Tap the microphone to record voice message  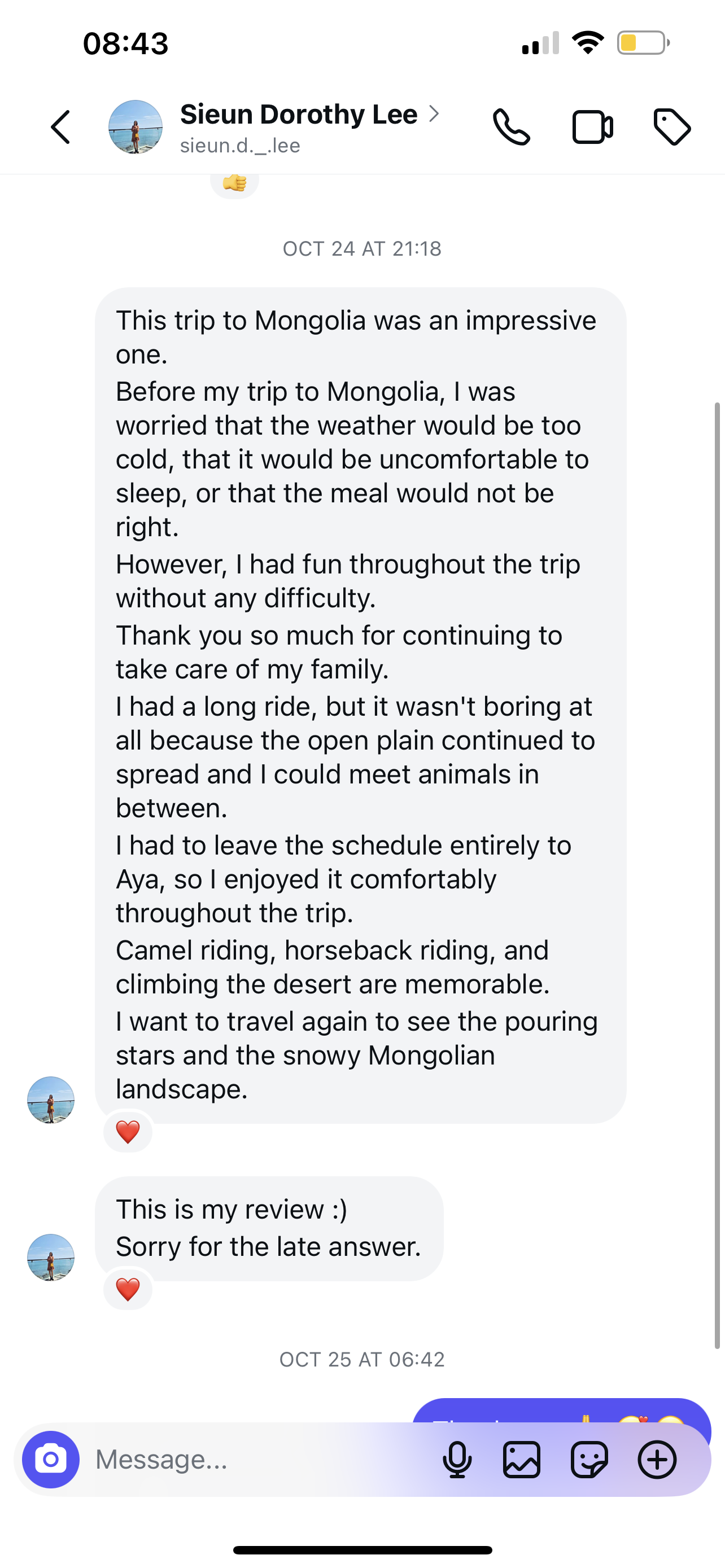coord(457,1459)
